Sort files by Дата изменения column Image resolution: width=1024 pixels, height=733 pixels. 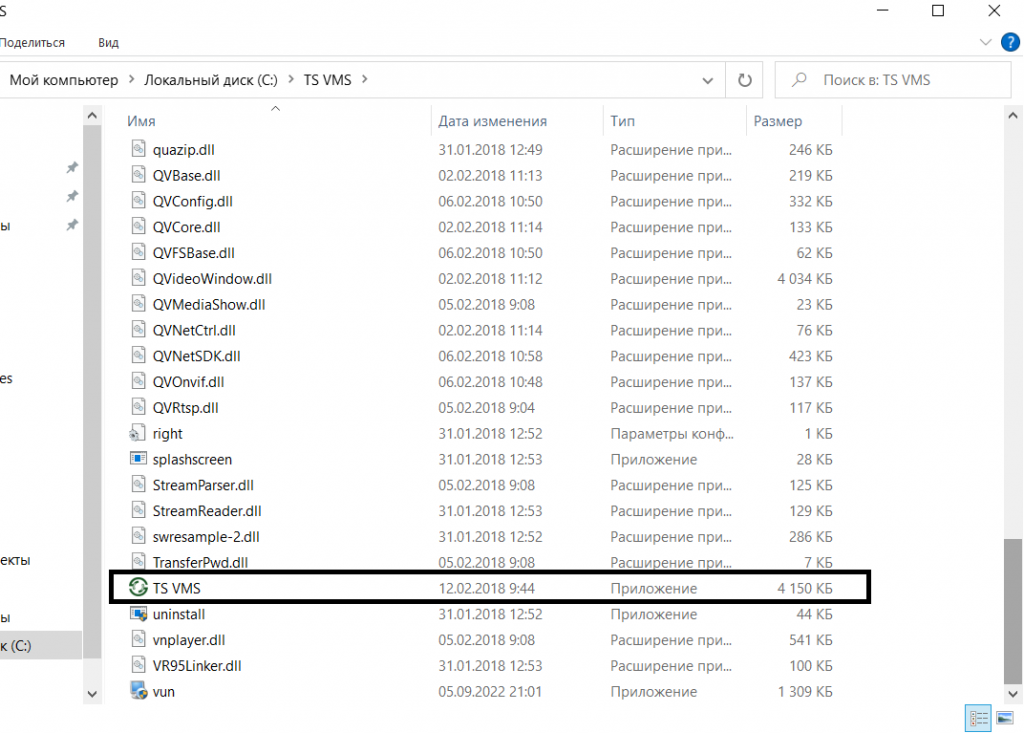(493, 121)
